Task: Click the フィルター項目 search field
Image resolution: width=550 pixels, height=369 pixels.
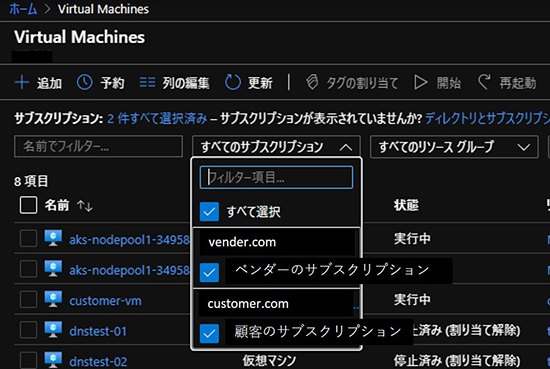Action: pyautogui.click(x=276, y=177)
